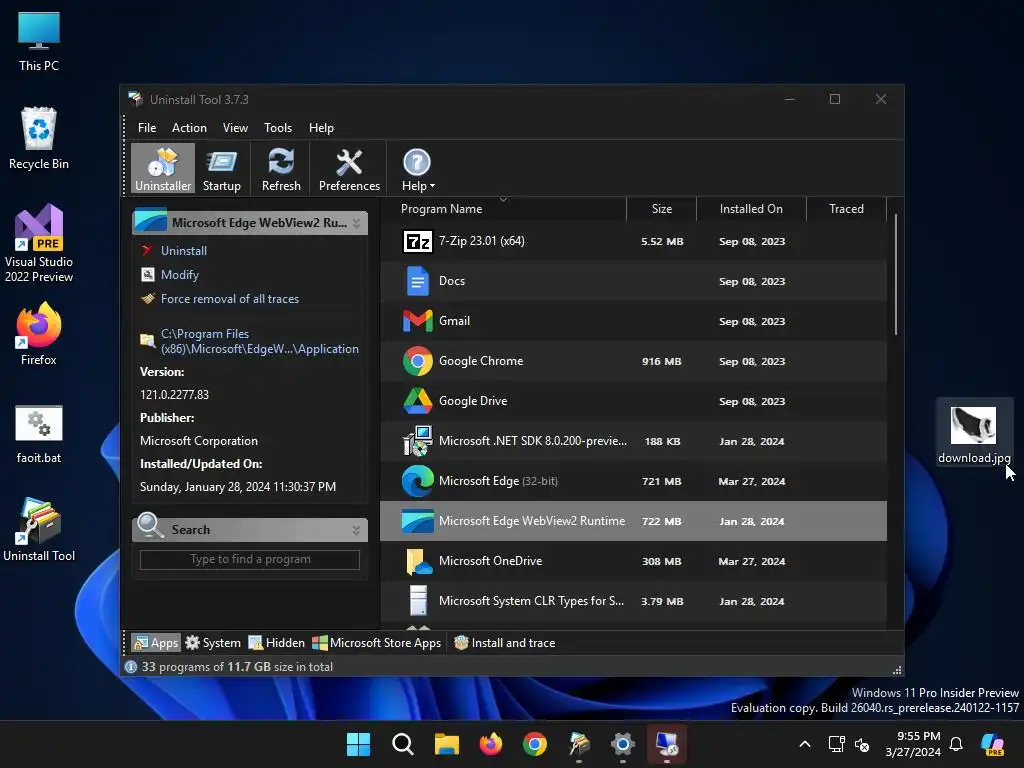Open the Windows Start menu
The image size is (1024, 768).
pos(359,744)
